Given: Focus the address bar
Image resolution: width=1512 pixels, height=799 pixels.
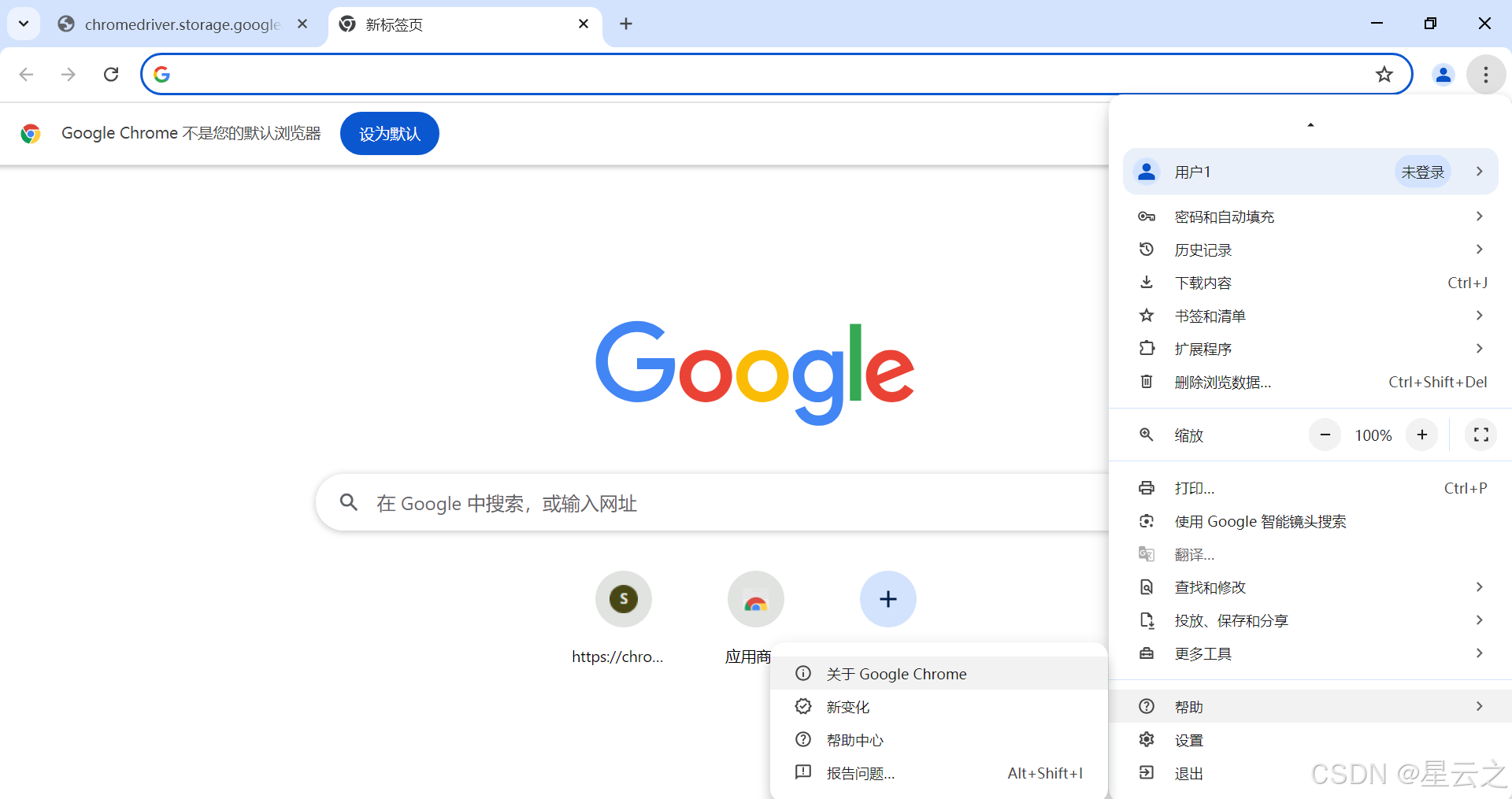Looking at the screenshot, I should click(776, 74).
